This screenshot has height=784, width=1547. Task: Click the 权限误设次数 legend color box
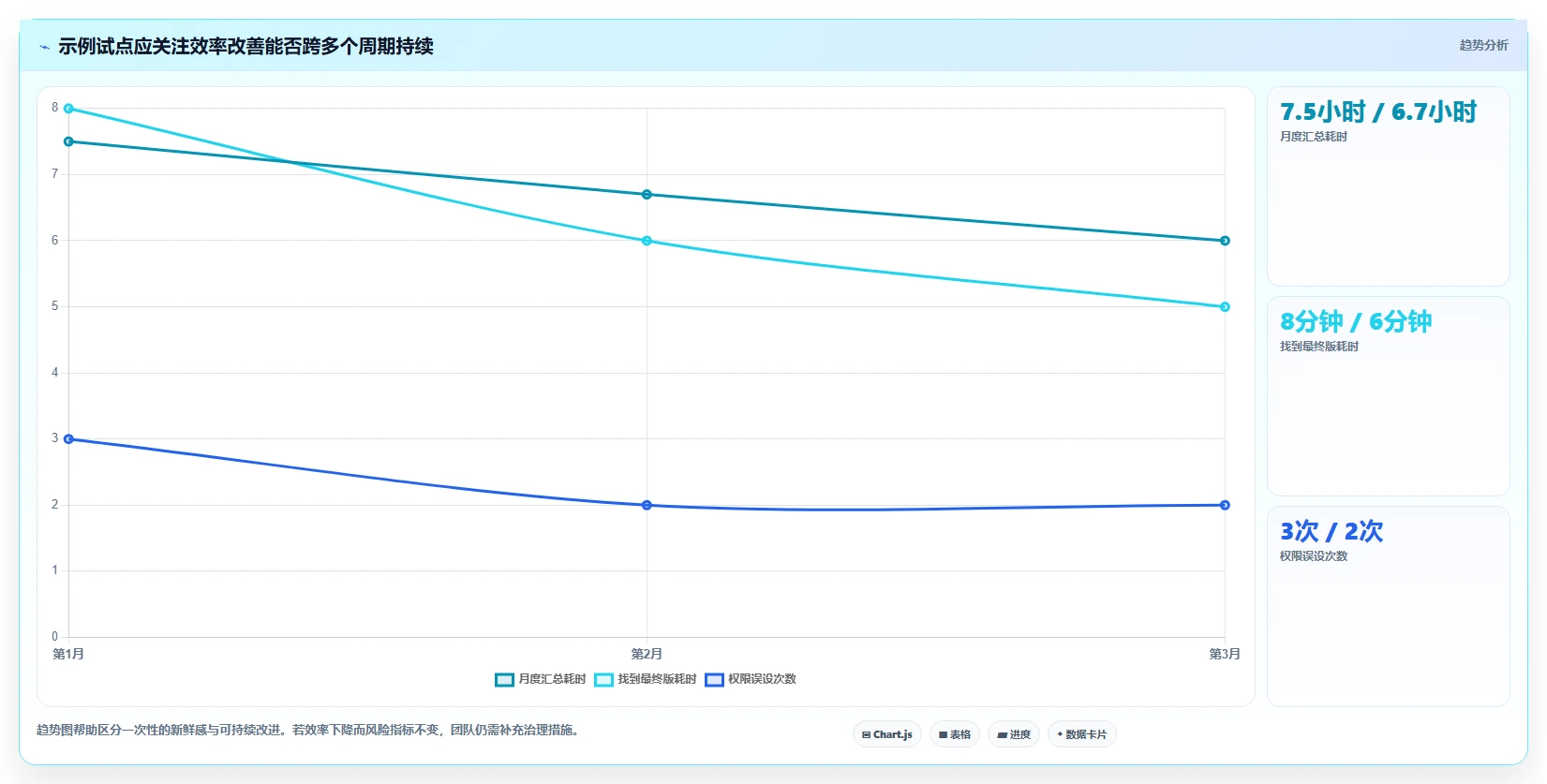pyautogui.click(x=714, y=679)
